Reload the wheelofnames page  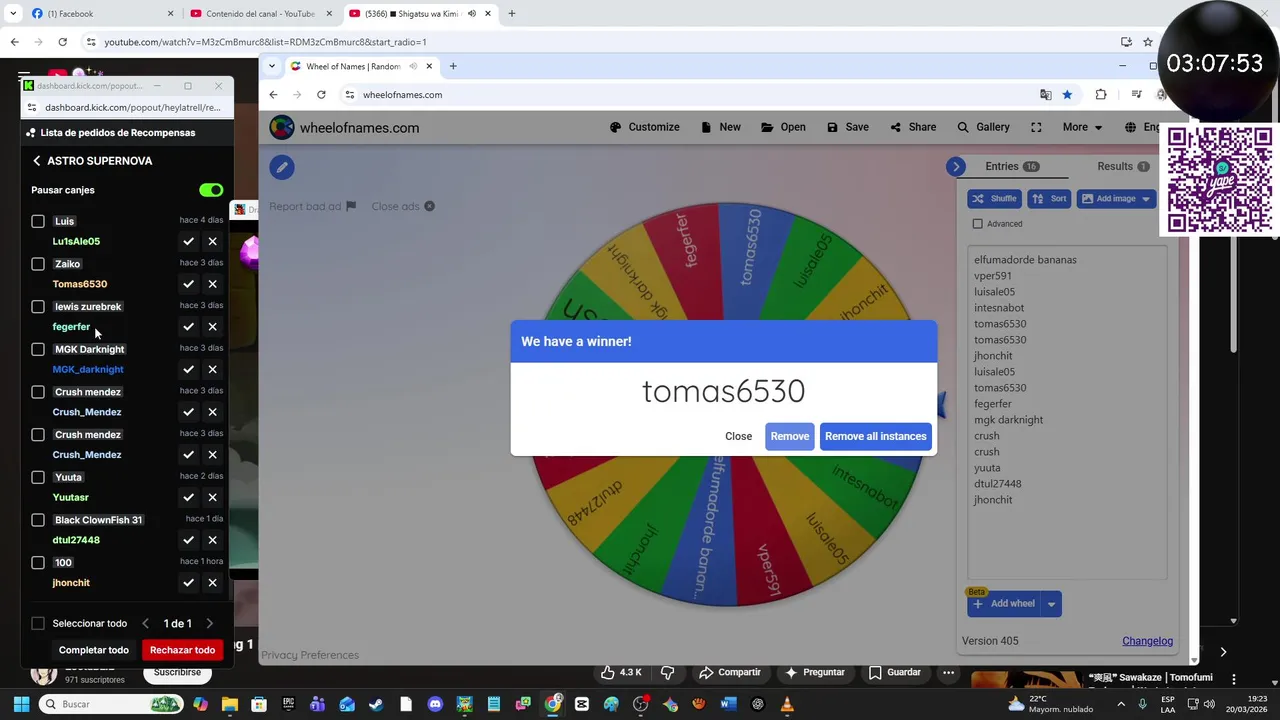[321, 95]
